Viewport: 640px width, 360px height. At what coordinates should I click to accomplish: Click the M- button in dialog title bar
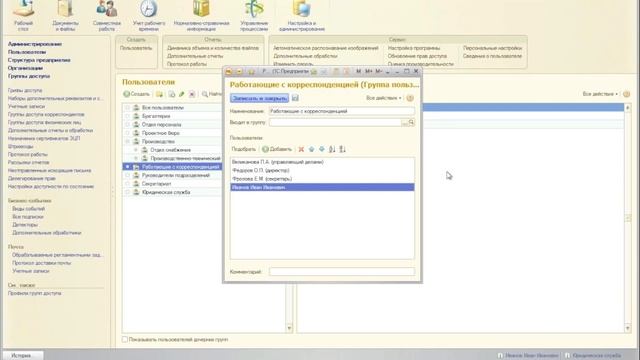pyautogui.click(x=378, y=71)
